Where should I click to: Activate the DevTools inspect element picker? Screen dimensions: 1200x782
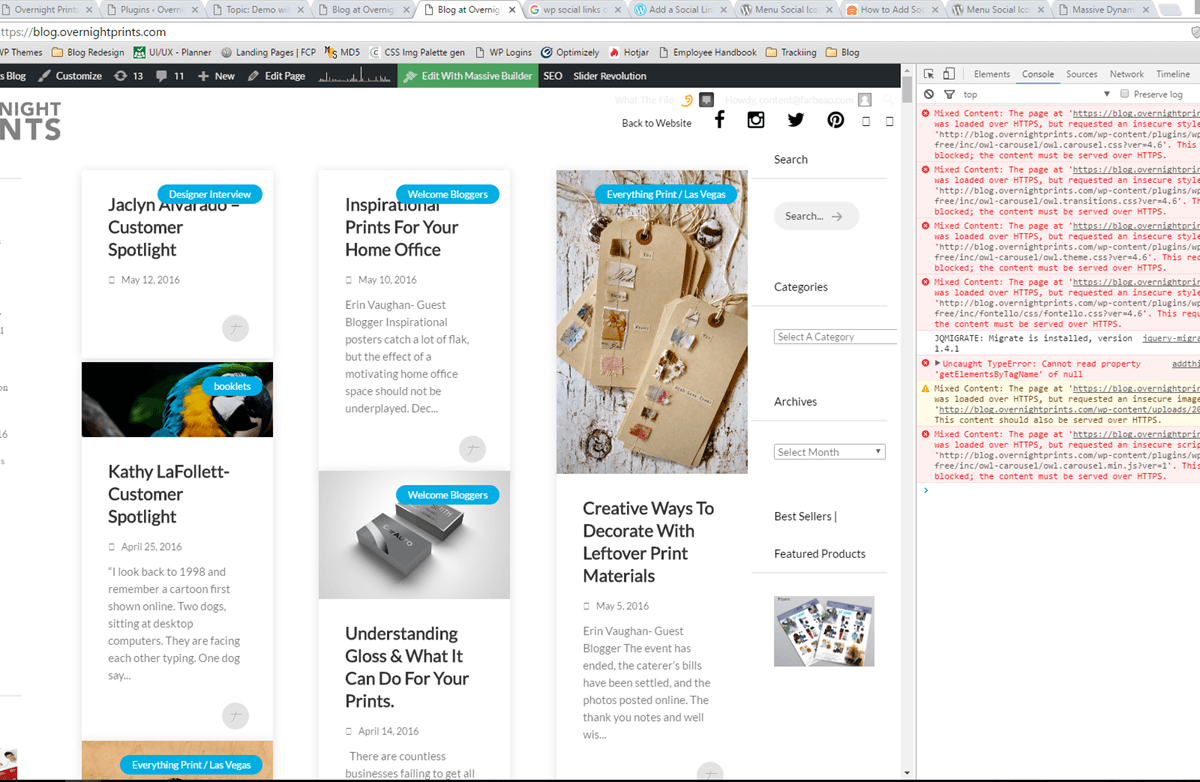point(929,74)
